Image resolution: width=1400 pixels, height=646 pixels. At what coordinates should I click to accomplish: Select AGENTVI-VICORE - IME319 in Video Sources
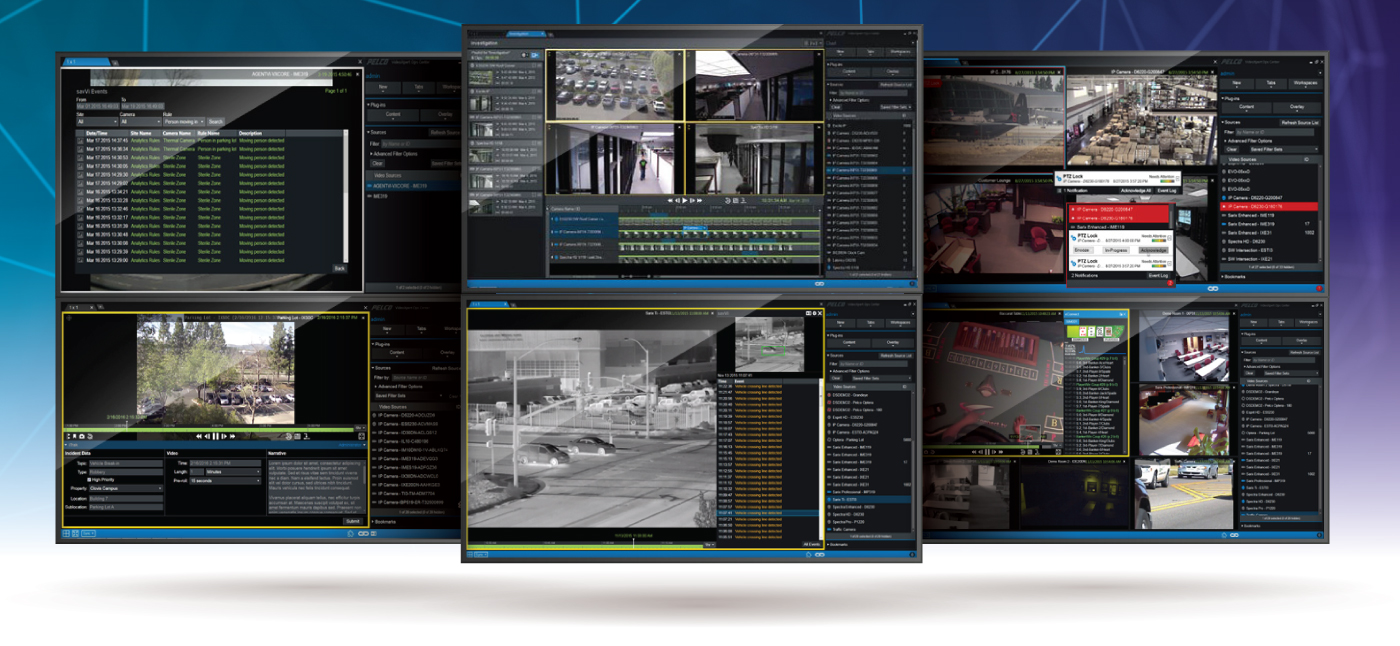click(412, 186)
